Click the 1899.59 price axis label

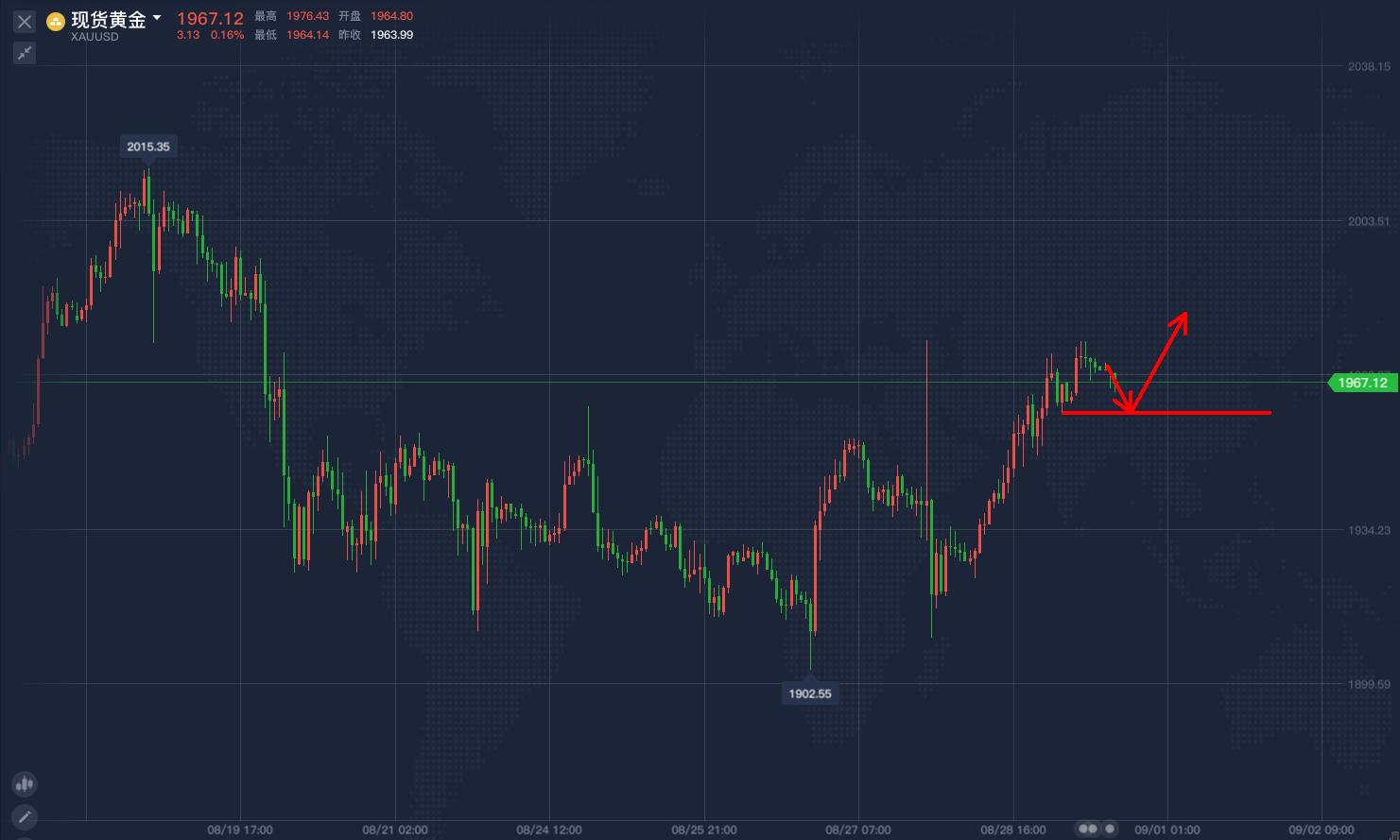[1369, 684]
